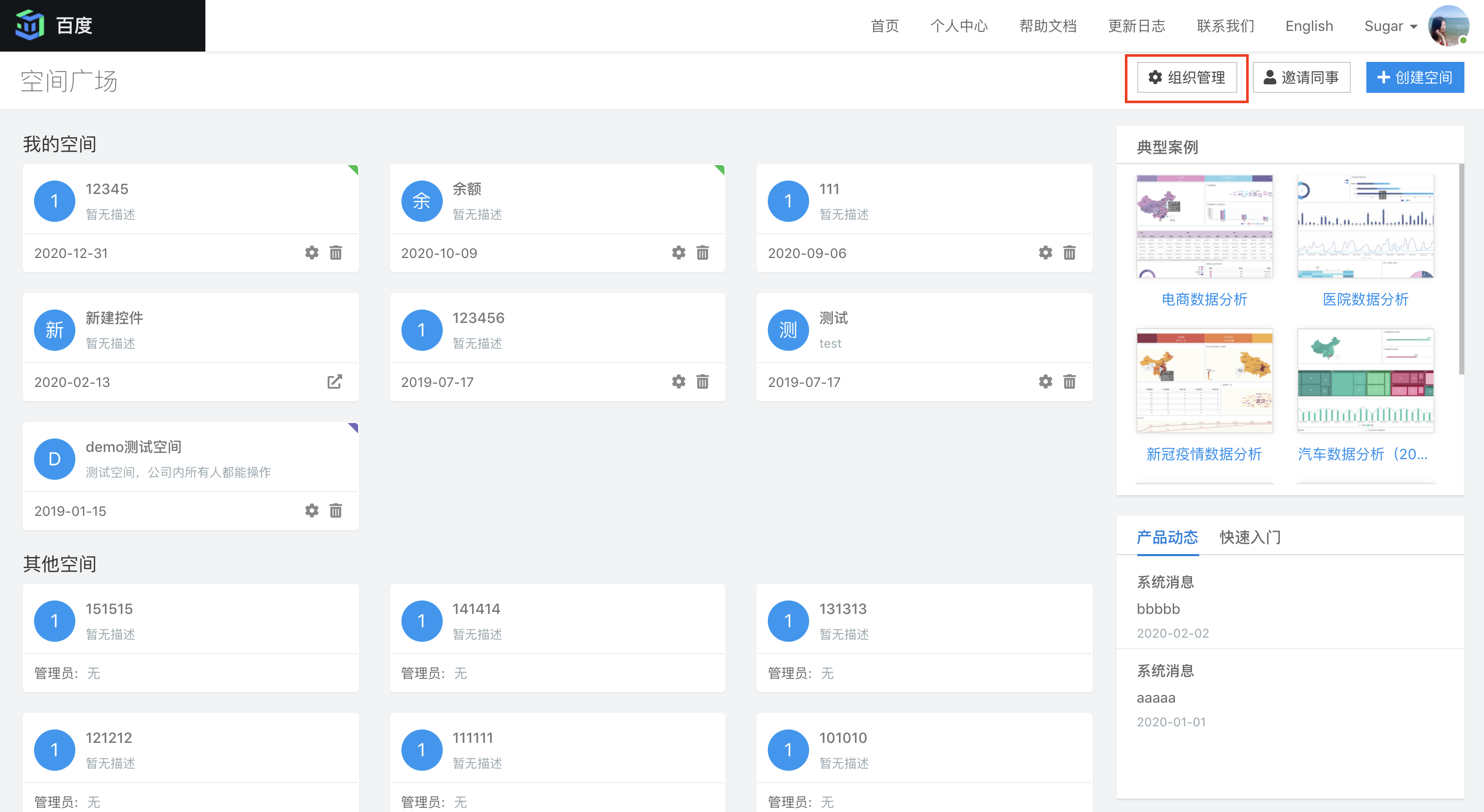Switch language to English
Image resolution: width=1484 pixels, height=812 pixels.
pos(1309,26)
